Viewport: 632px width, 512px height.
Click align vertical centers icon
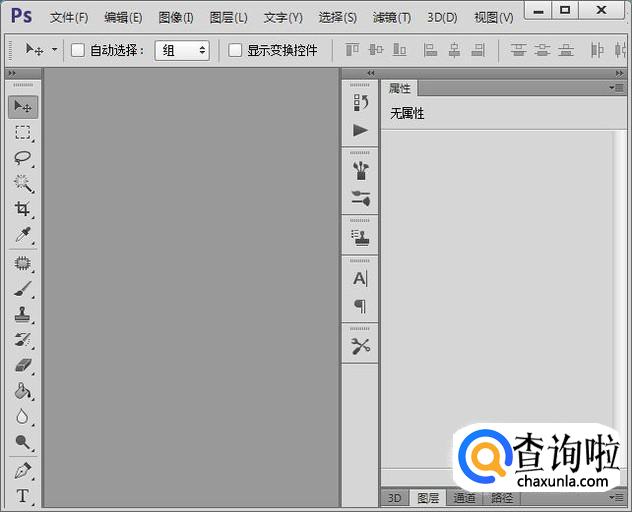point(376,50)
